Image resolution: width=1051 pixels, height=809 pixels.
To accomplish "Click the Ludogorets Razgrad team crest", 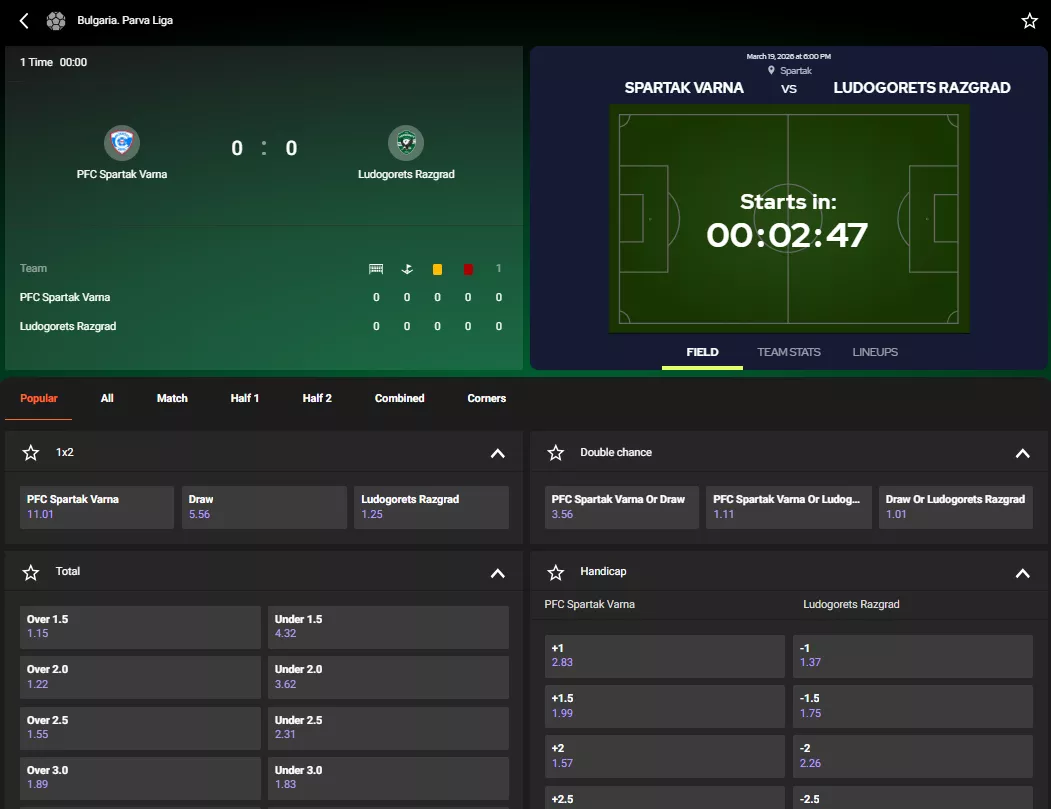I will coord(406,143).
